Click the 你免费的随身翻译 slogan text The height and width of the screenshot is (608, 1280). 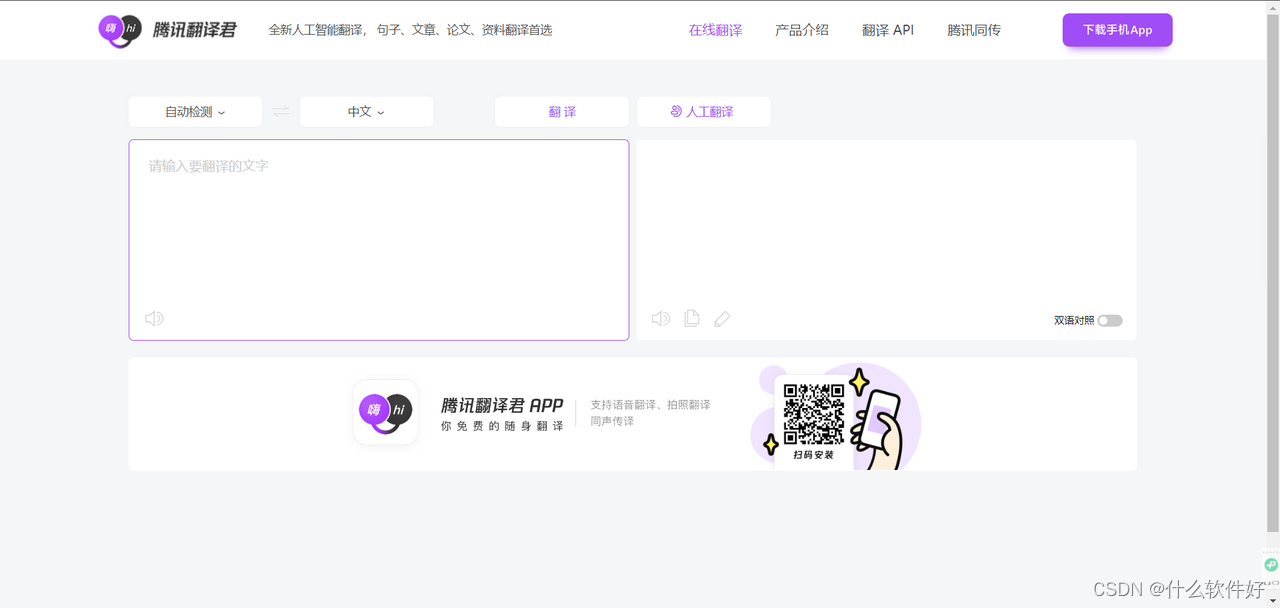click(502, 426)
